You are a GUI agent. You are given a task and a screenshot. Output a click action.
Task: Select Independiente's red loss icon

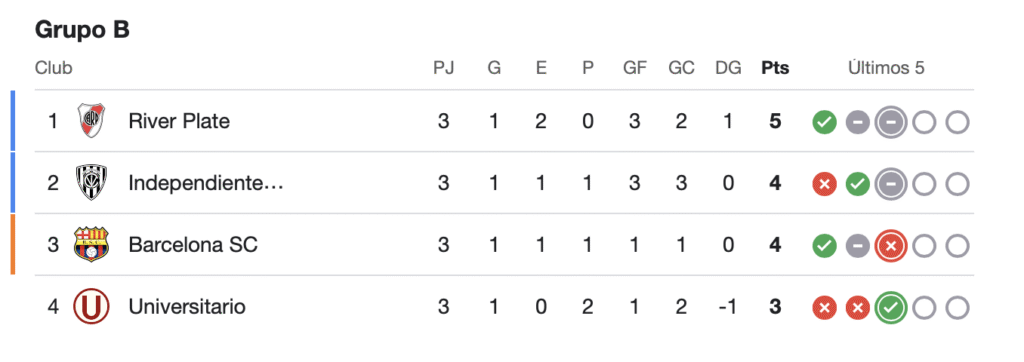825,184
